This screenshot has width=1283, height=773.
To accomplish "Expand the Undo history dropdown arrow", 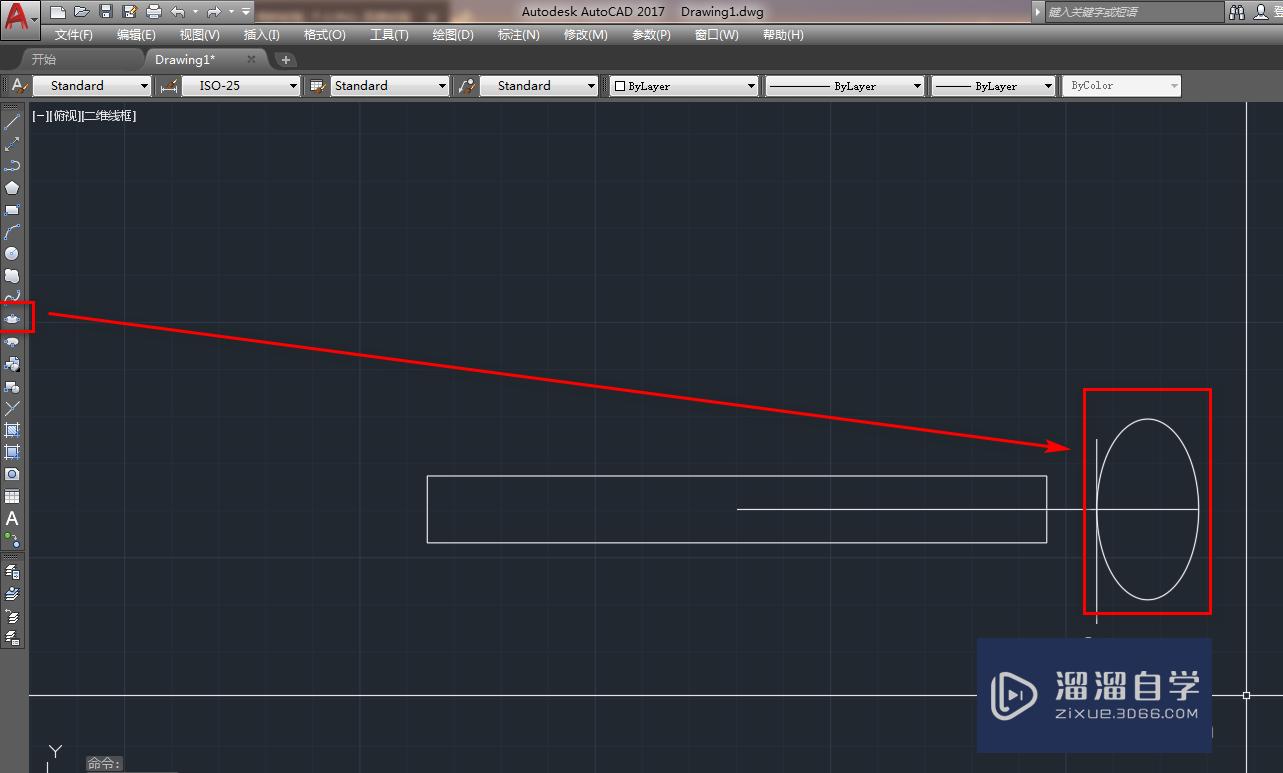I will (195, 12).
